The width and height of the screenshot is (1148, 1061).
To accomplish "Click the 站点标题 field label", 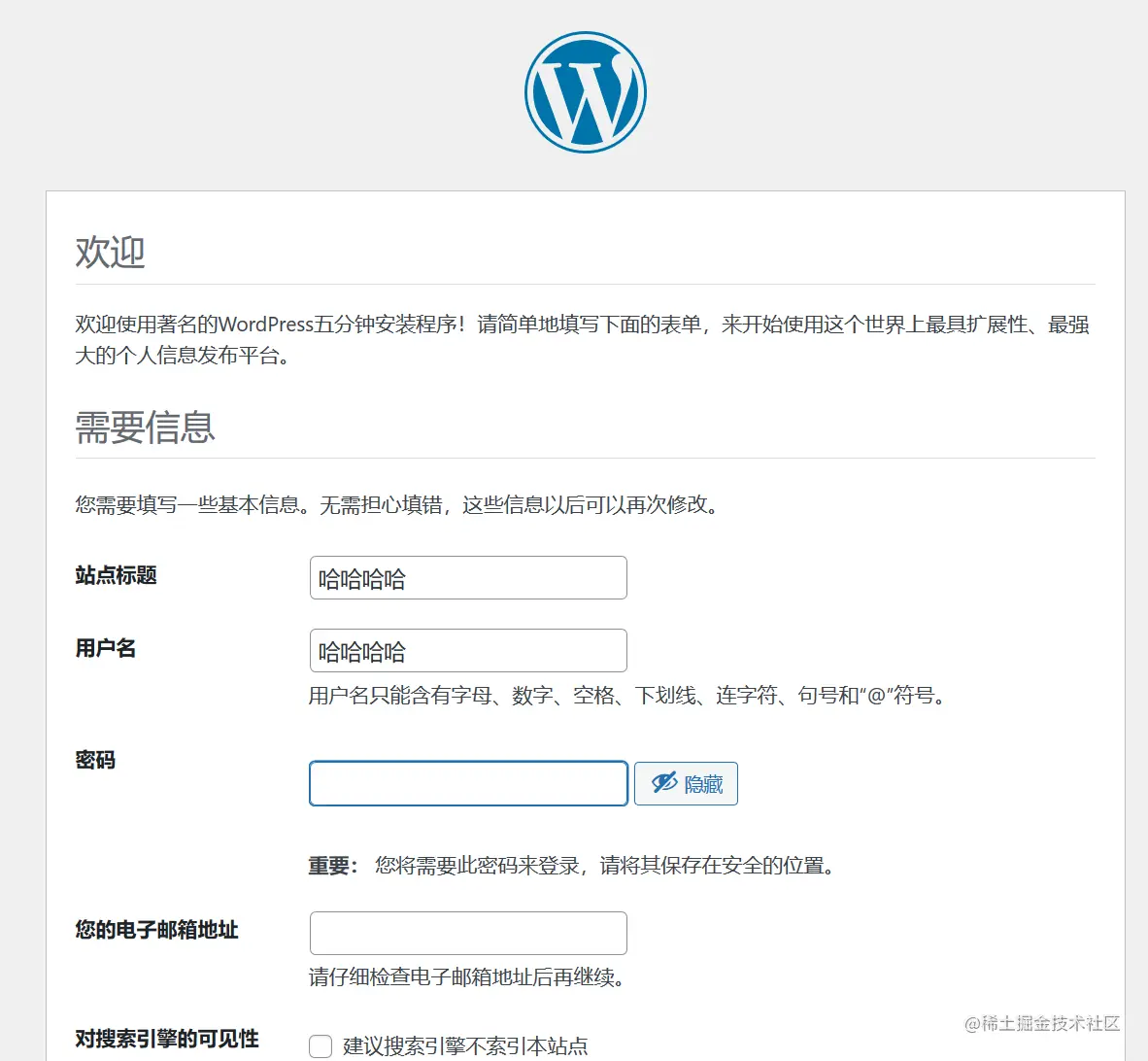I will (x=116, y=575).
